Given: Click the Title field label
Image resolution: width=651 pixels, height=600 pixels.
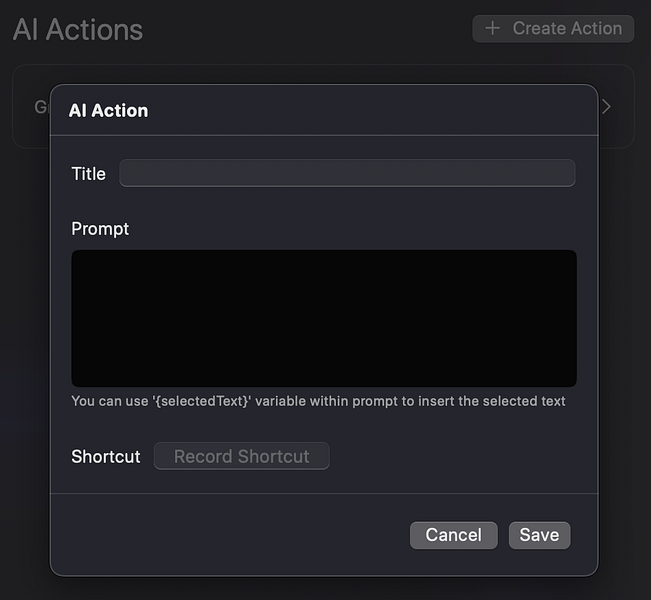Looking at the screenshot, I should [88, 174].
